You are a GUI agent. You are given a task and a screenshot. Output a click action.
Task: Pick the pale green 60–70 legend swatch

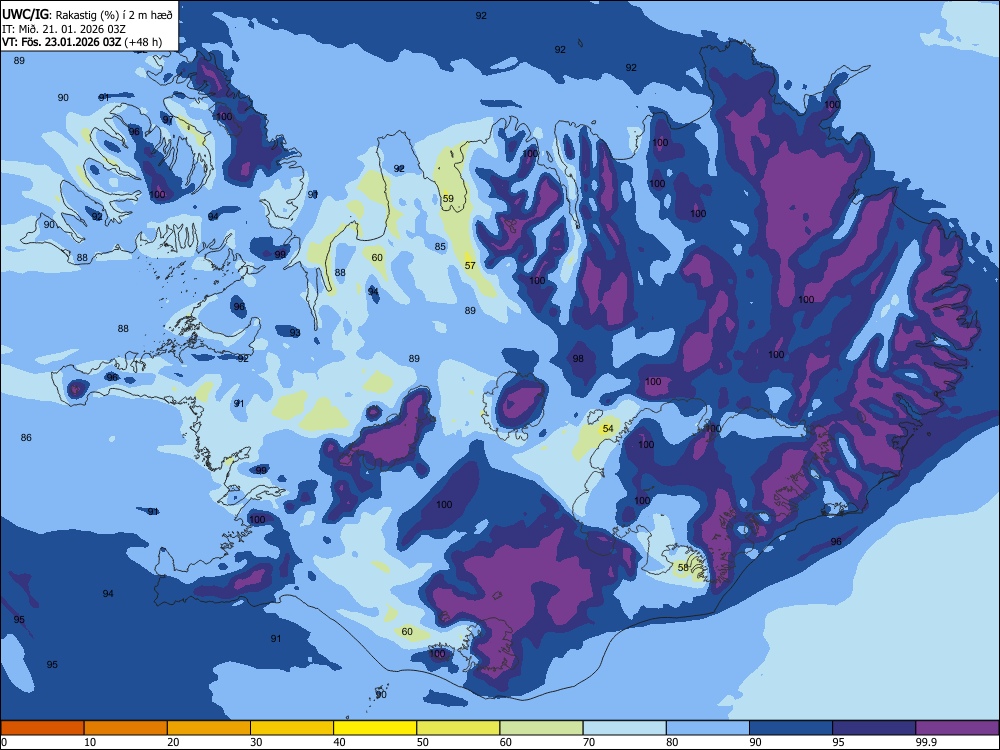(541, 728)
